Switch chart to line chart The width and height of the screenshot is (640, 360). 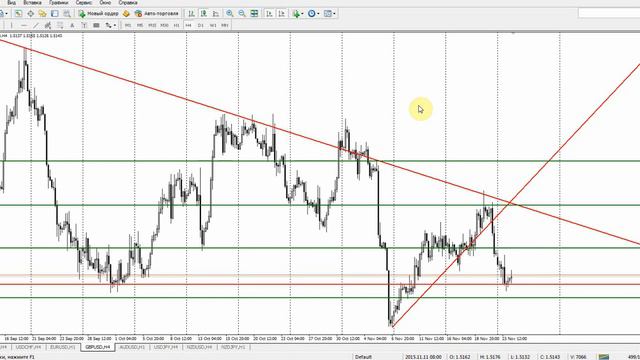coord(216,13)
